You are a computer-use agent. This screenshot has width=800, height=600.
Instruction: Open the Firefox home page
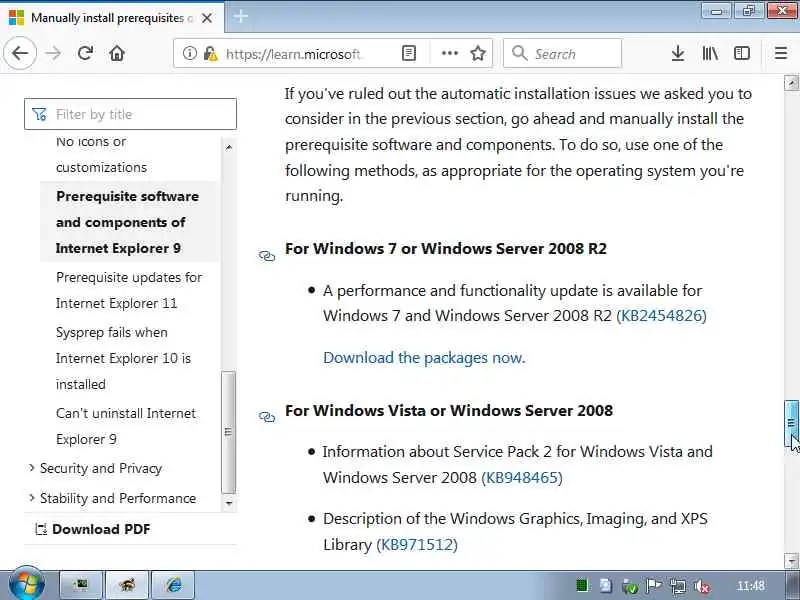click(x=117, y=53)
